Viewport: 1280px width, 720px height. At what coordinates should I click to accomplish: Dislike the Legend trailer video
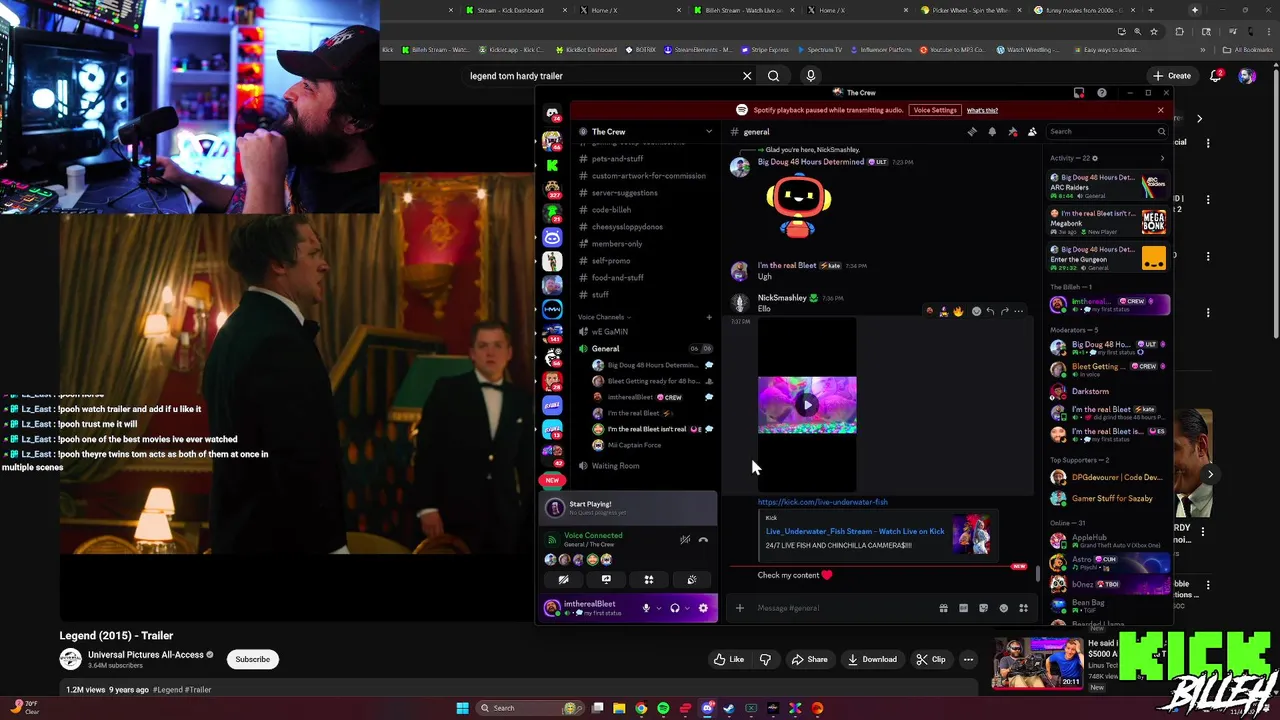click(766, 659)
